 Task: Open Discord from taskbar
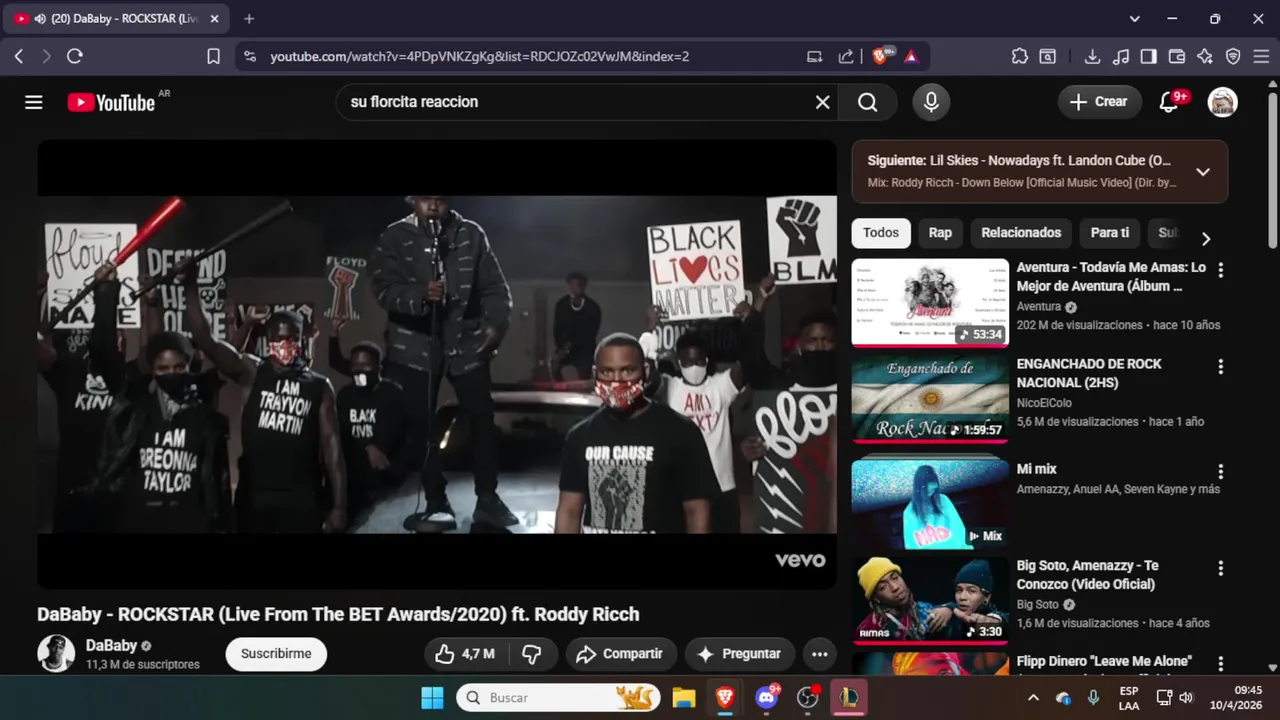pyautogui.click(x=767, y=698)
